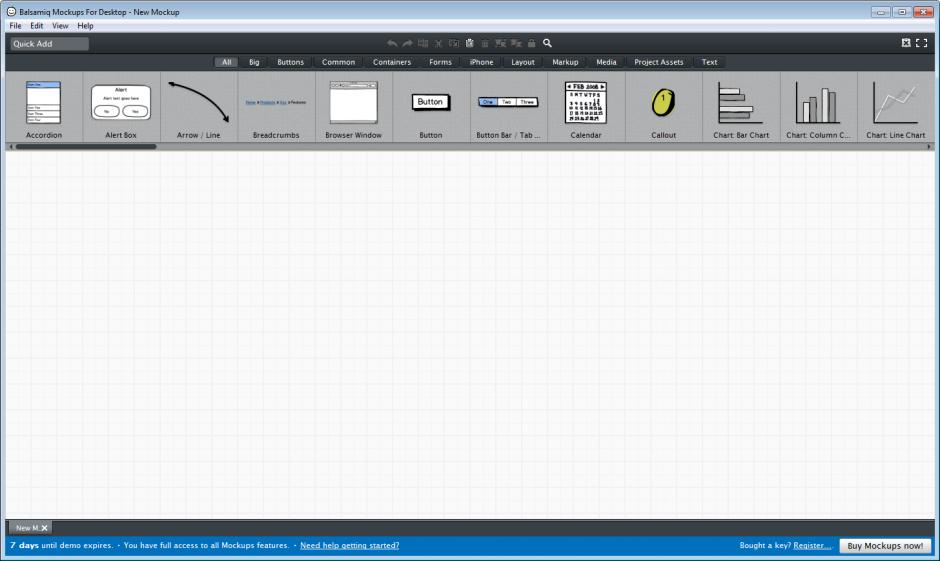940x561 pixels.
Task: Open the Markup category
Action: (x=565, y=62)
